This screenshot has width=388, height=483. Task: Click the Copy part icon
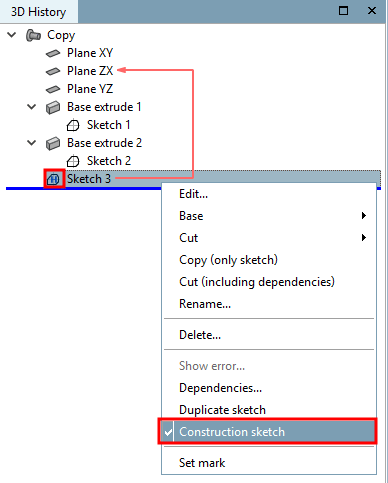tap(33, 35)
